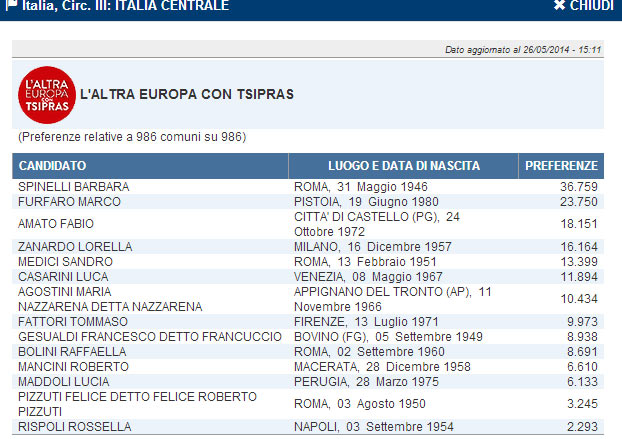Click the L'ALTRA EUROPA CON TSIPRAS heading
The height and width of the screenshot is (439, 622).
point(187,95)
